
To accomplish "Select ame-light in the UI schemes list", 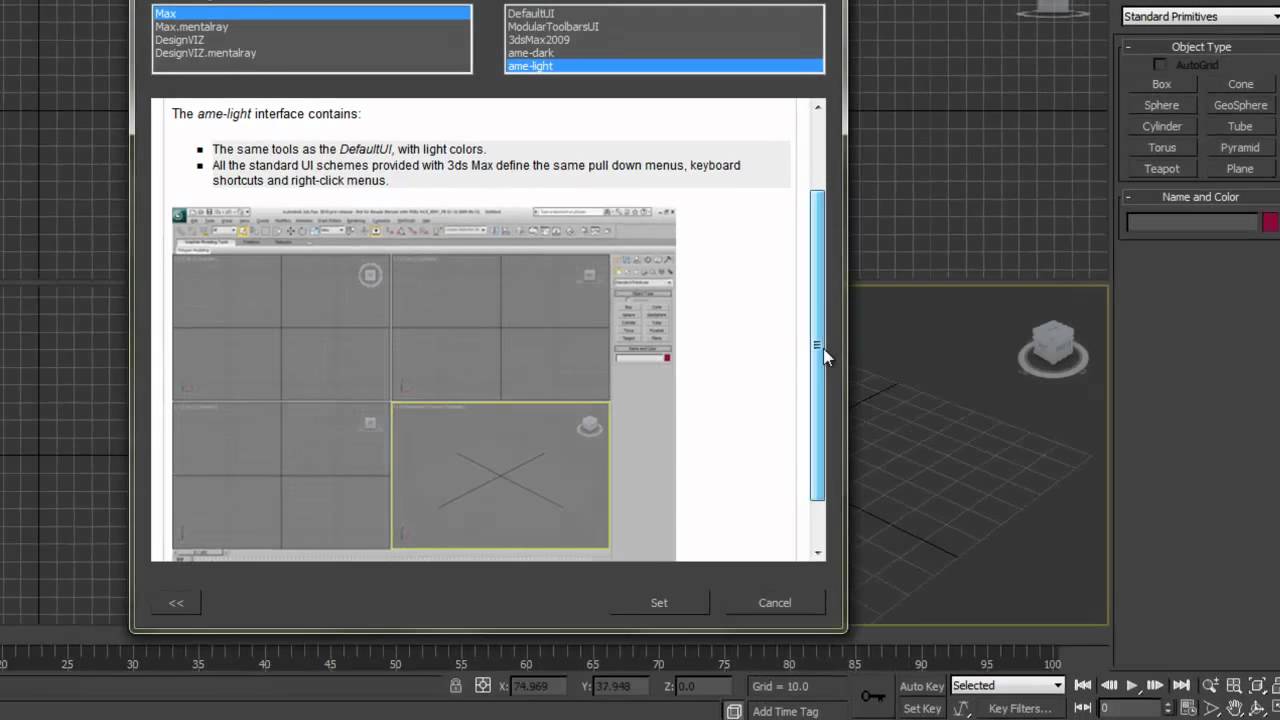I will [664, 66].
